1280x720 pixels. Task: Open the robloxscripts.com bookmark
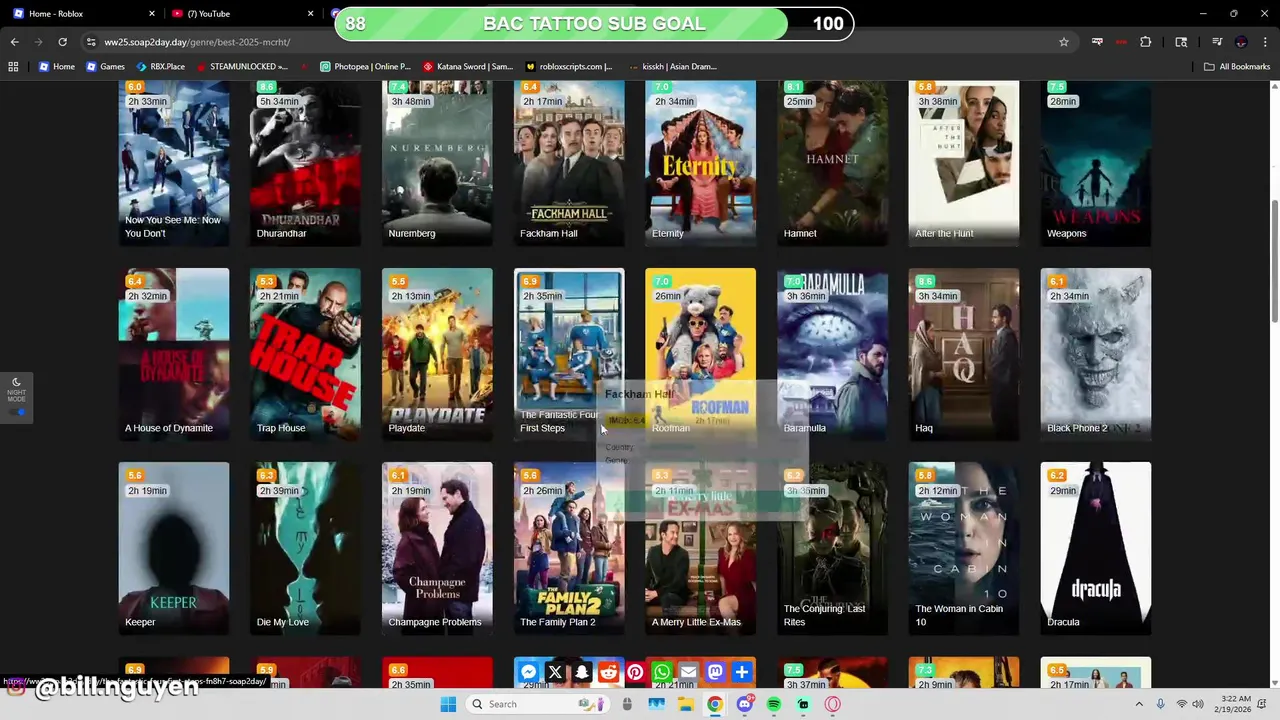[569, 67]
